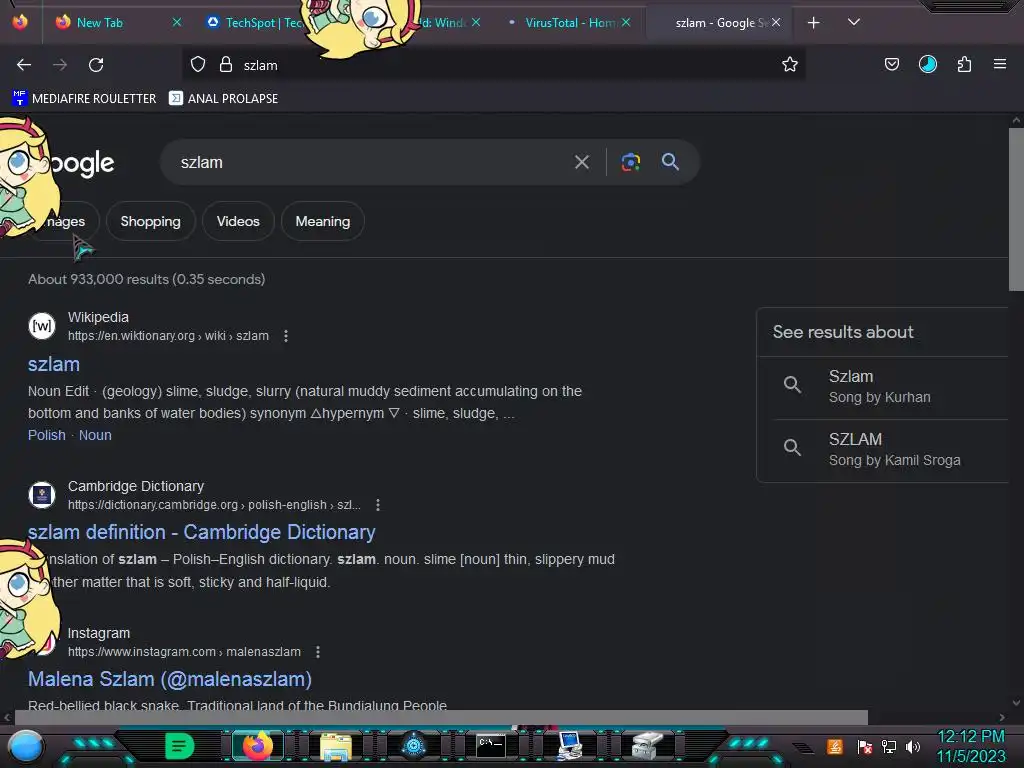This screenshot has width=1024, height=768.
Task: Follow the Polish sublink under first result
Action: 46,435
